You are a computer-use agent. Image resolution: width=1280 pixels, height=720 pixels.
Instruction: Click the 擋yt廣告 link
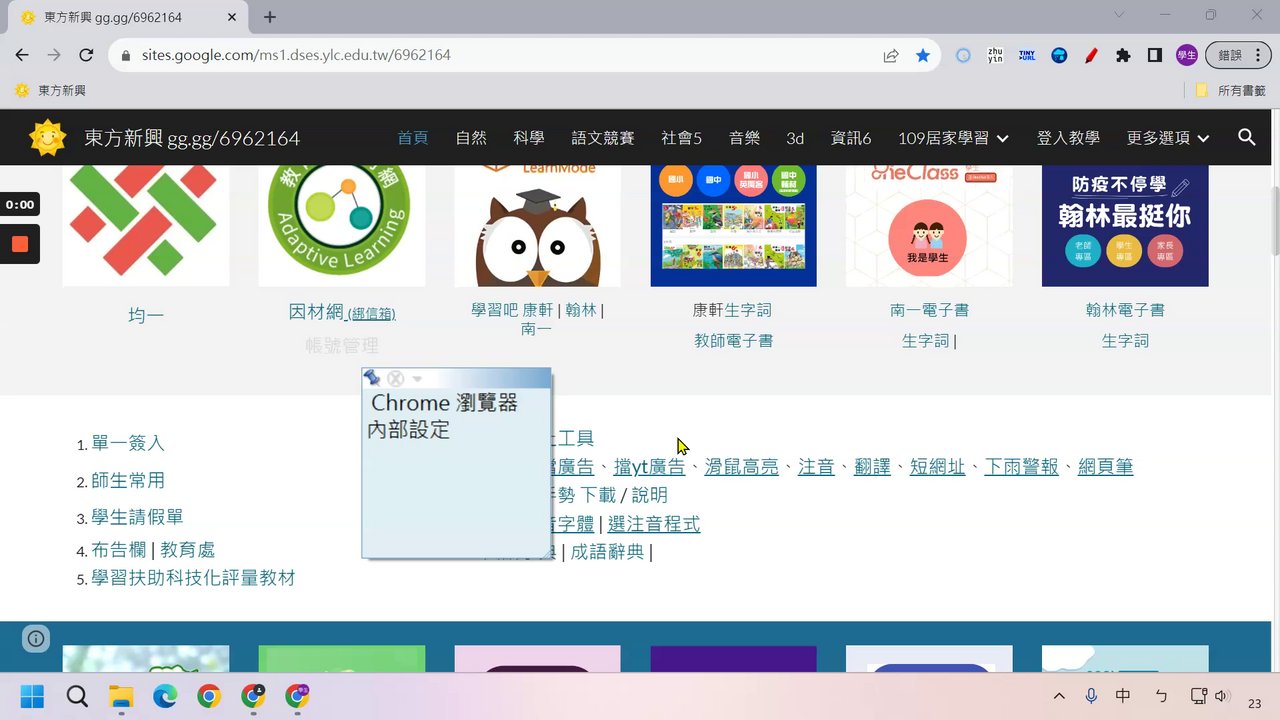point(649,467)
